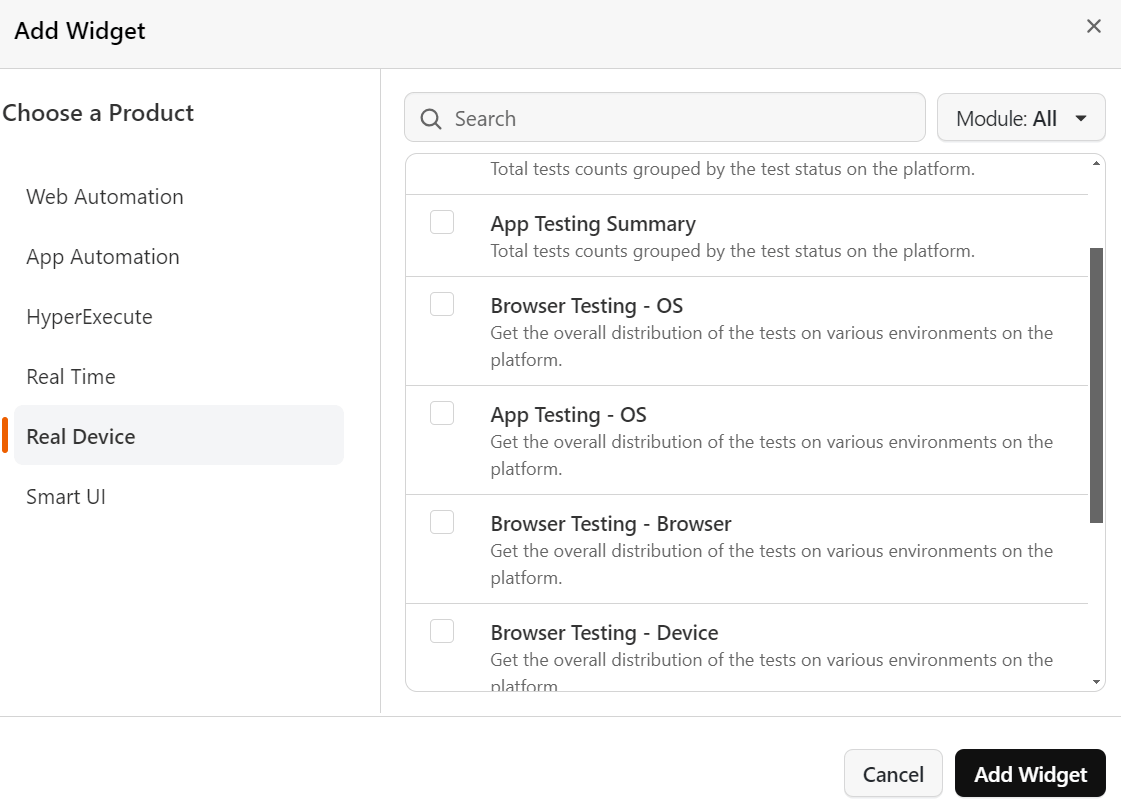Viewport: 1121px width, 812px height.
Task: Select the Real Device product
Action: coord(81,437)
